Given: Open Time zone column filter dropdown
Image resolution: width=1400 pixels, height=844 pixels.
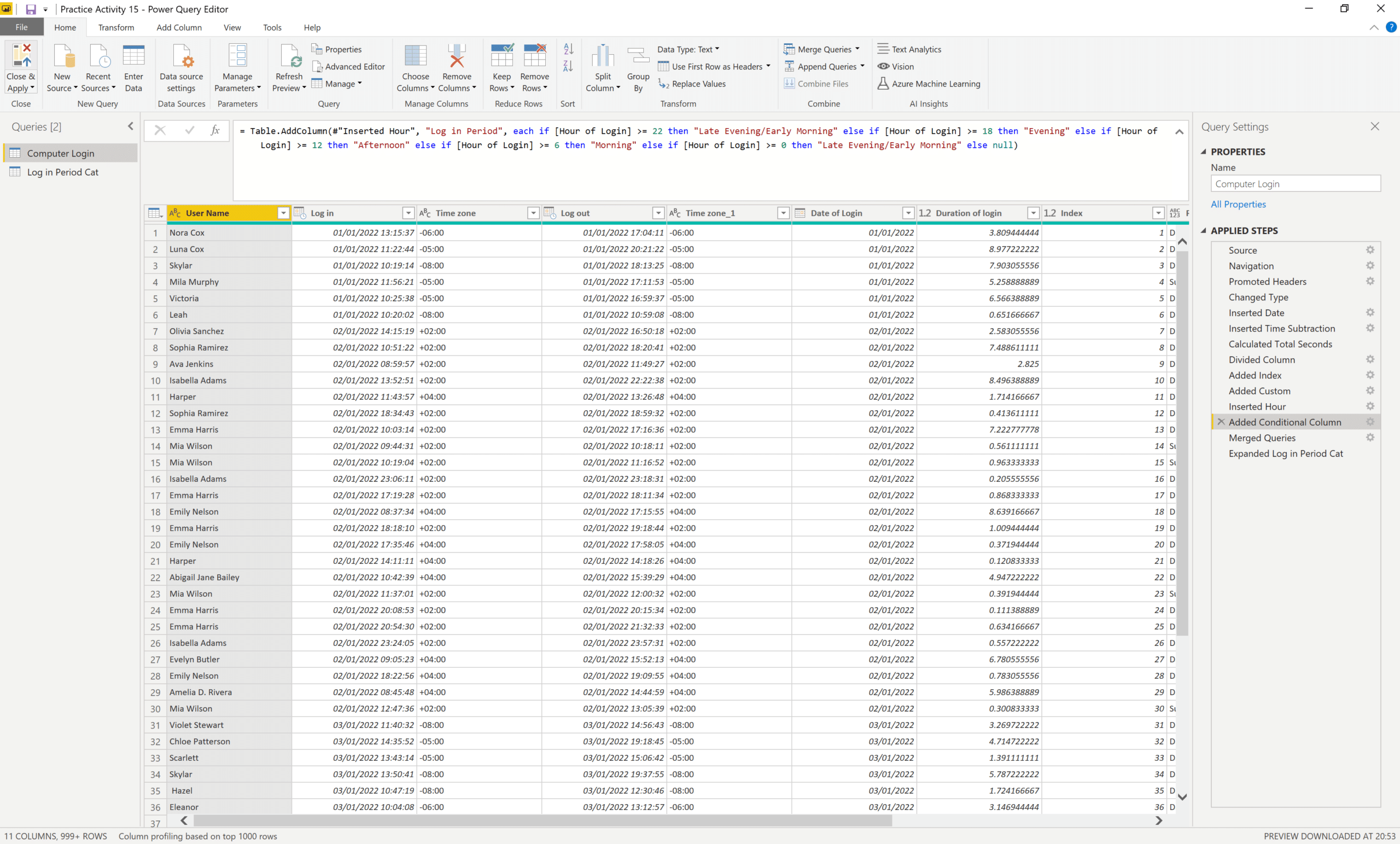Looking at the screenshot, I should tap(533, 213).
